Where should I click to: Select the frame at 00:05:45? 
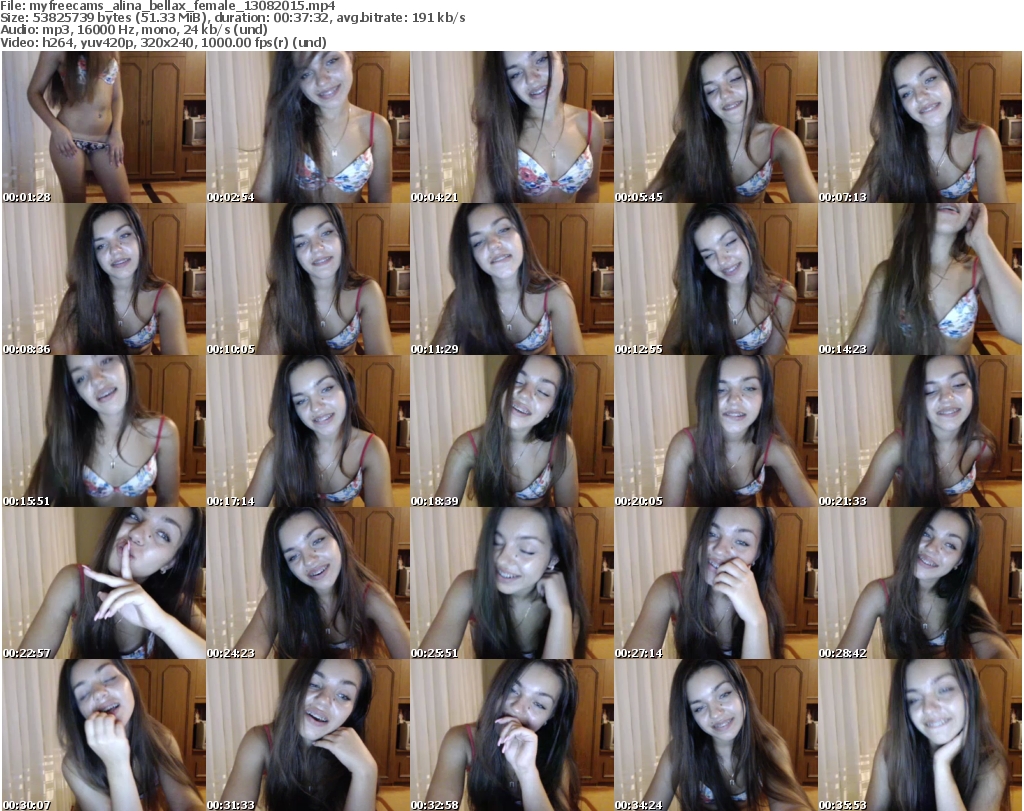click(716, 127)
